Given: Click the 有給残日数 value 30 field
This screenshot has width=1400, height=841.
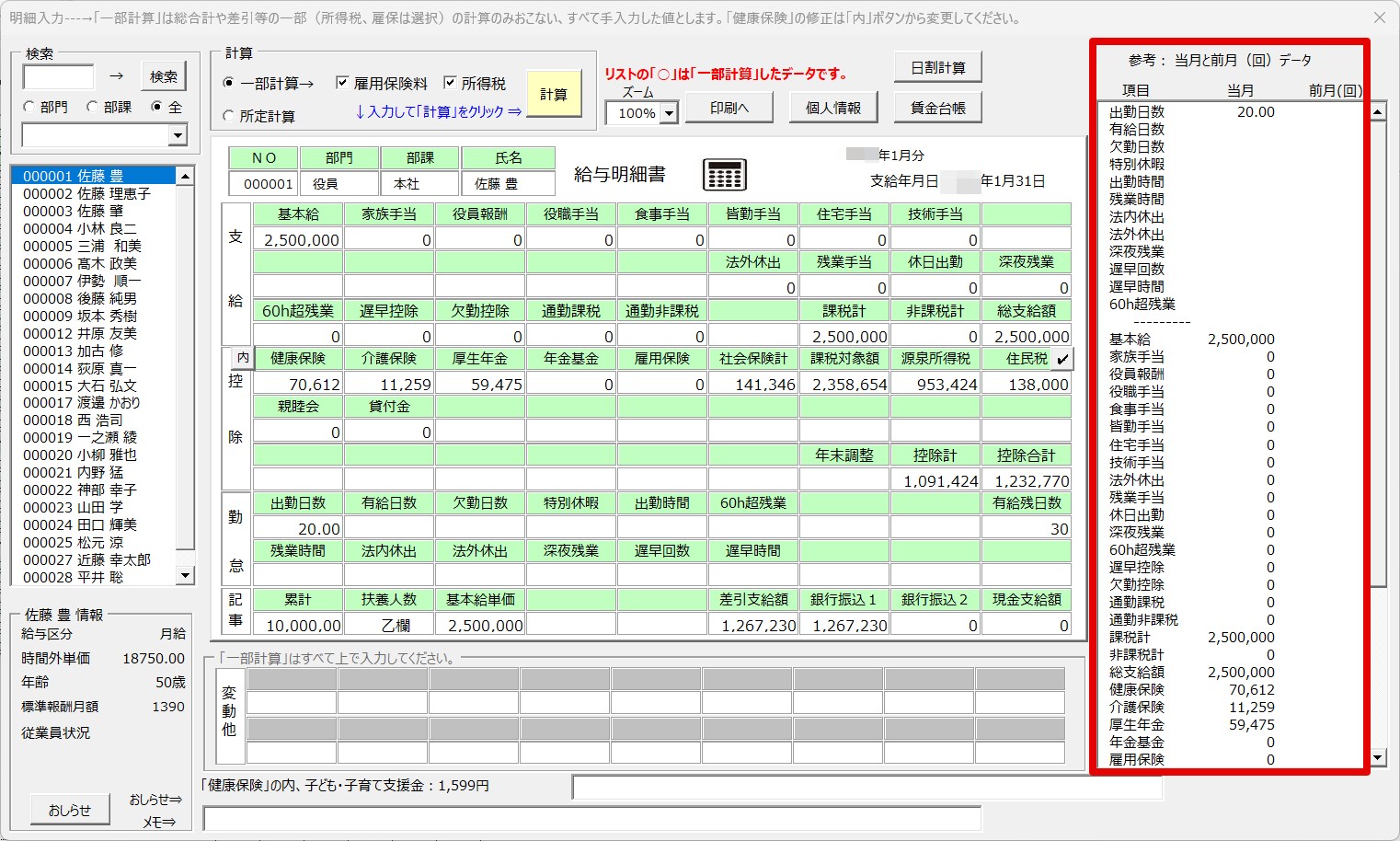Looking at the screenshot, I should (1026, 528).
